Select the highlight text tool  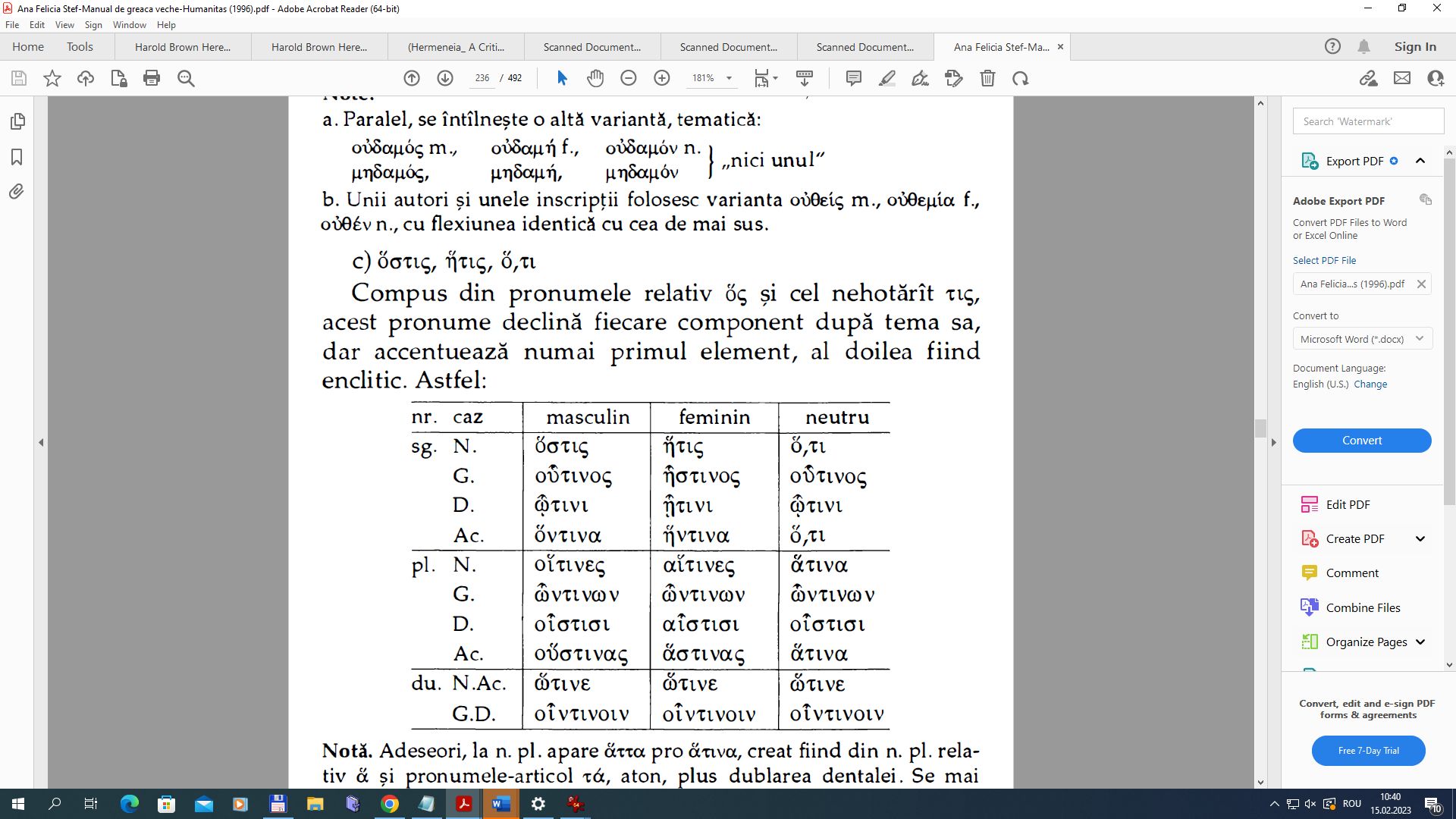tap(887, 78)
